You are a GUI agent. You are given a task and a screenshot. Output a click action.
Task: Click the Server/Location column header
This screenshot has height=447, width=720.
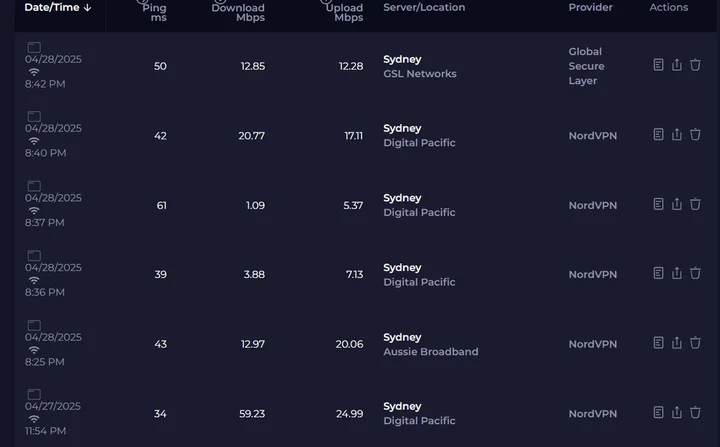pos(424,8)
